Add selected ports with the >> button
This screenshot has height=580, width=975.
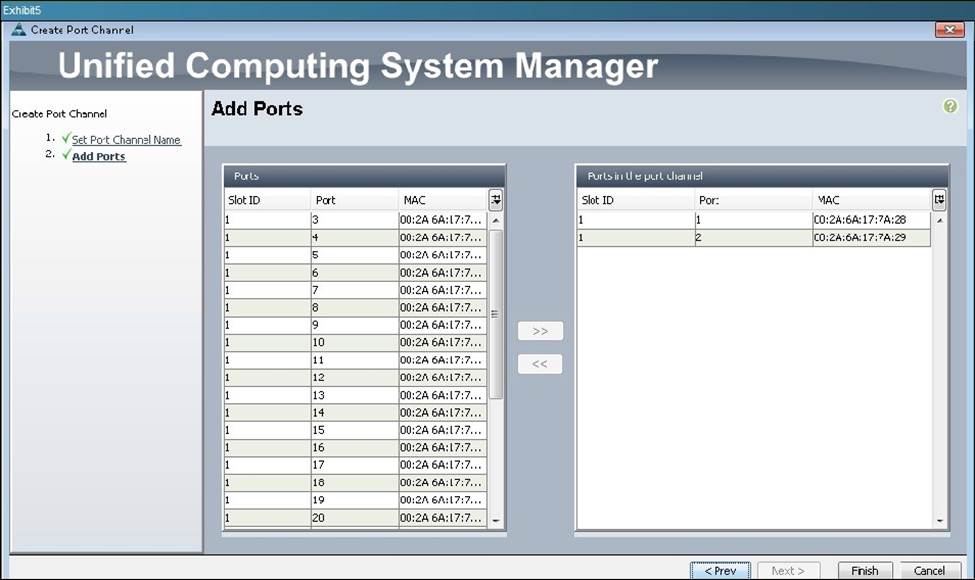click(540, 331)
